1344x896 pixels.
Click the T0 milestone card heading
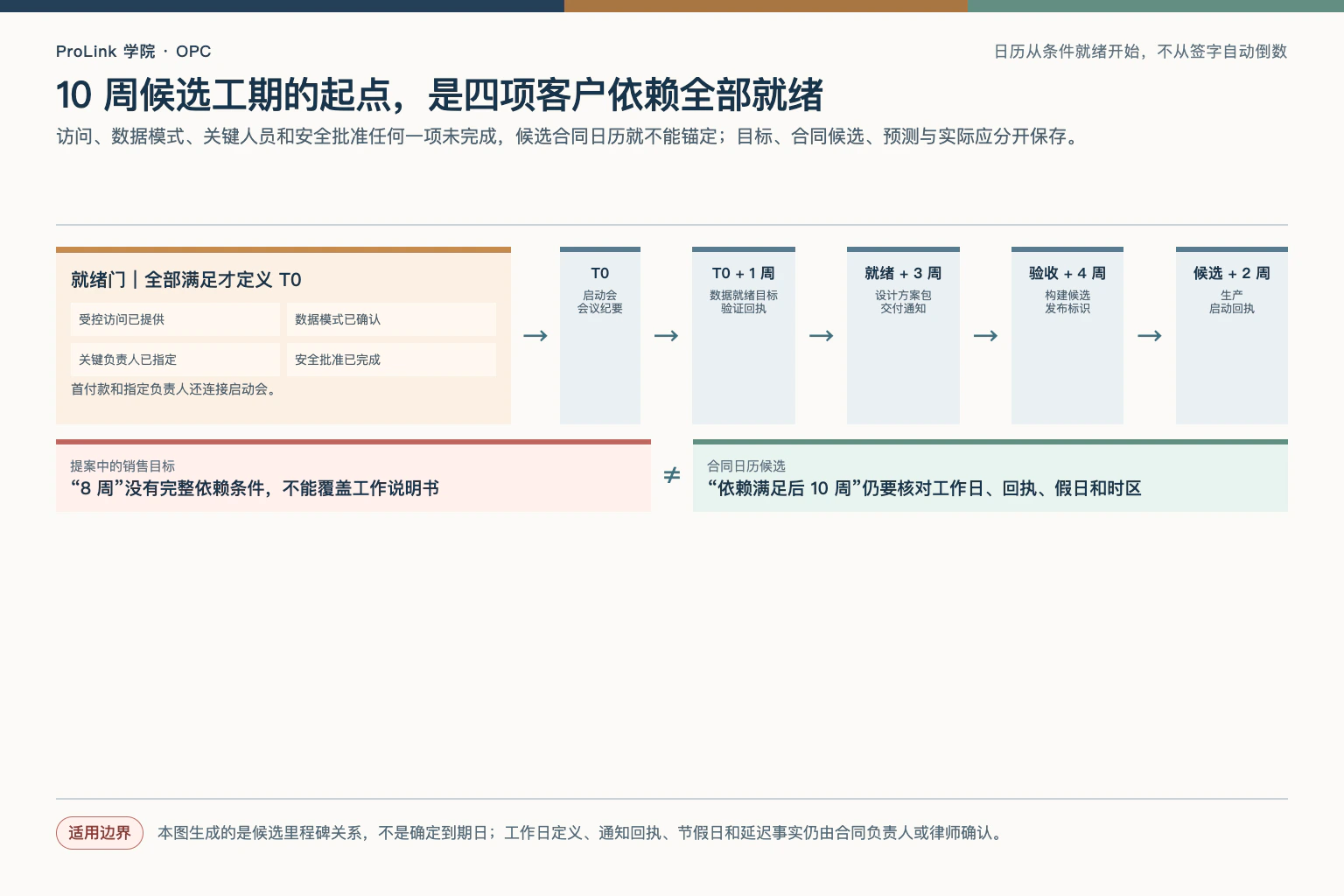tap(600, 274)
